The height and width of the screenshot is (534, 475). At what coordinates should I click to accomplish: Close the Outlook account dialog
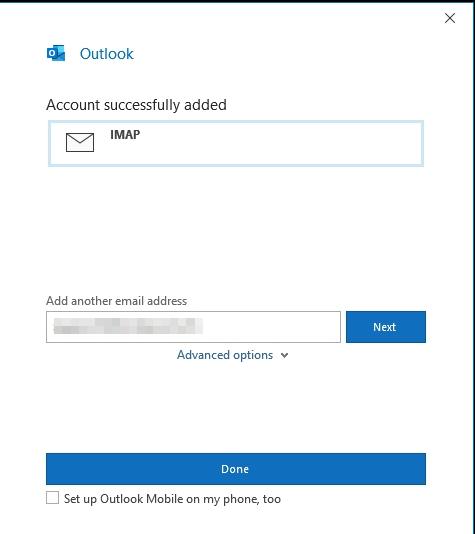pos(450,18)
